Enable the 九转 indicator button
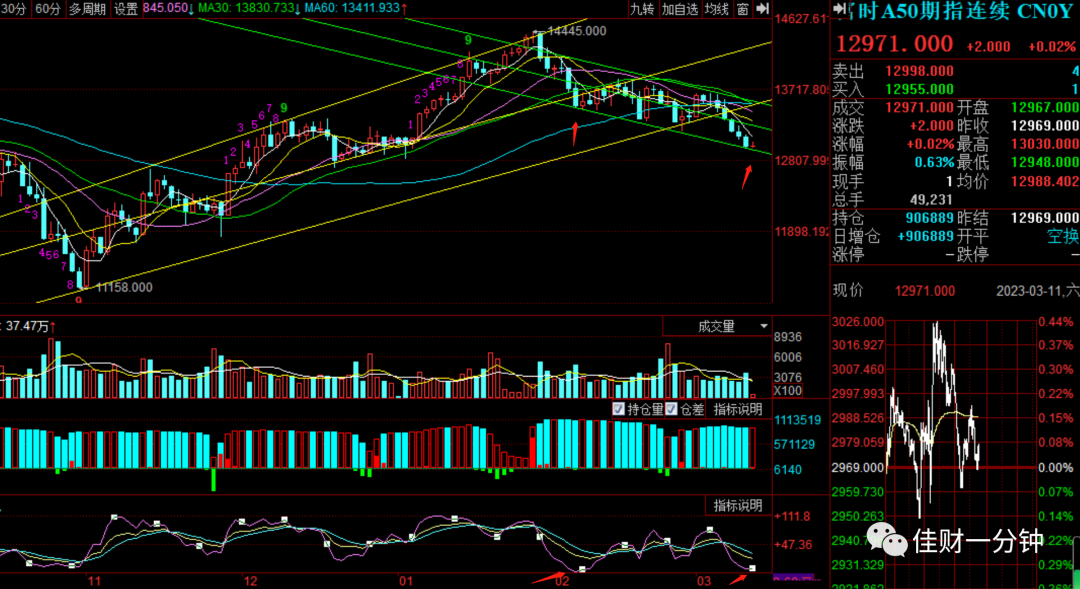The image size is (1080, 589). [642, 9]
